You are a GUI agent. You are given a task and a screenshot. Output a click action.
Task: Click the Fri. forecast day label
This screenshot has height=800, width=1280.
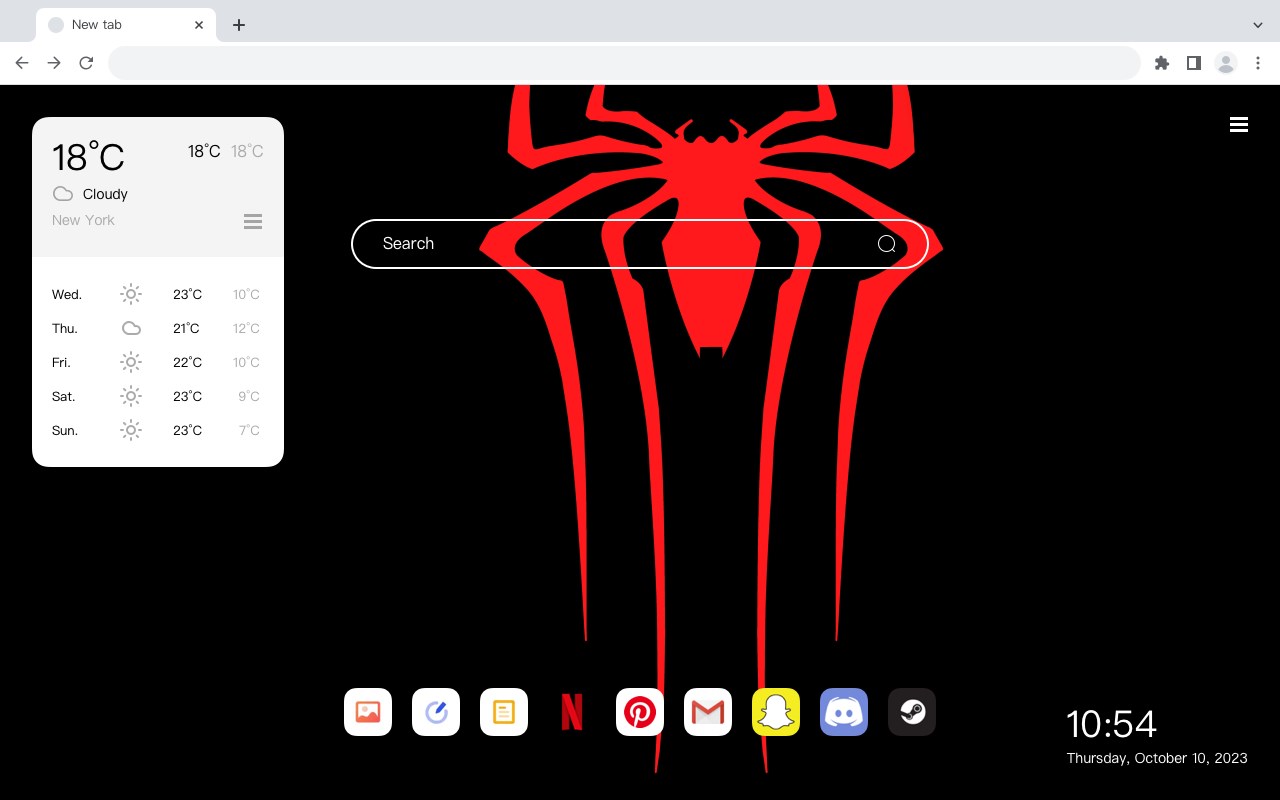[61, 362]
